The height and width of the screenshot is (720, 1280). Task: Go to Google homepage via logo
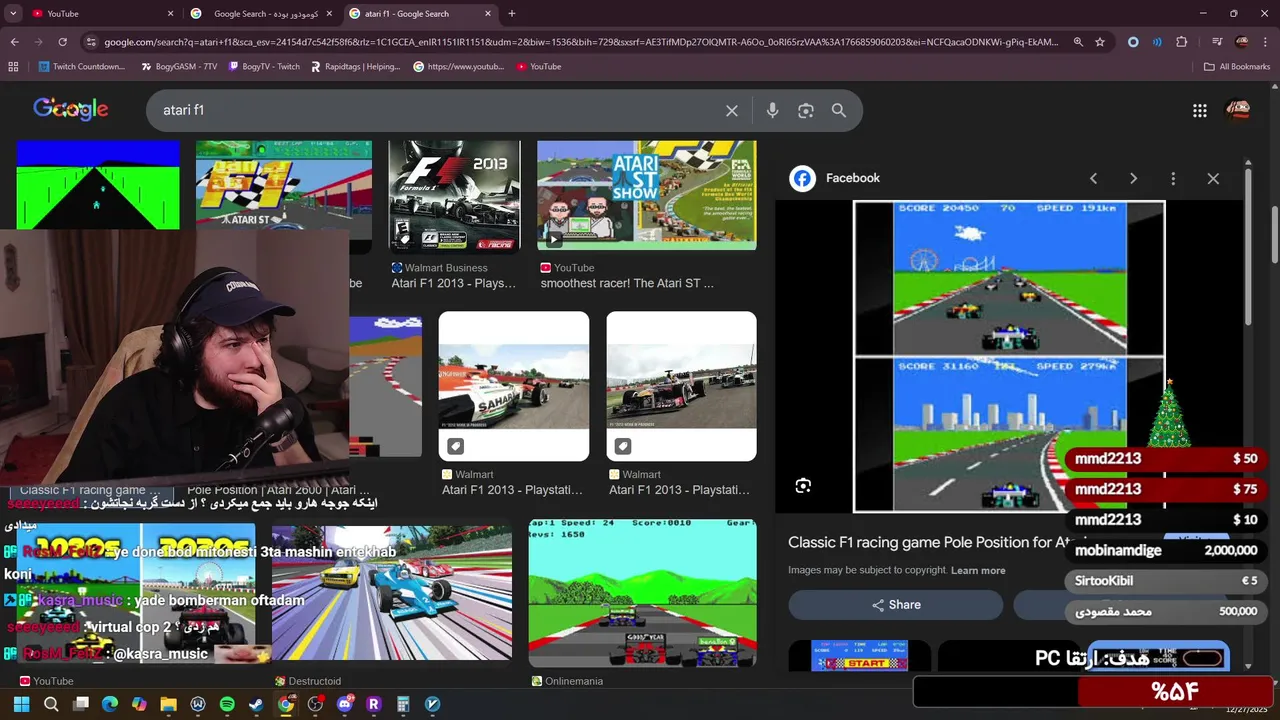point(70,110)
